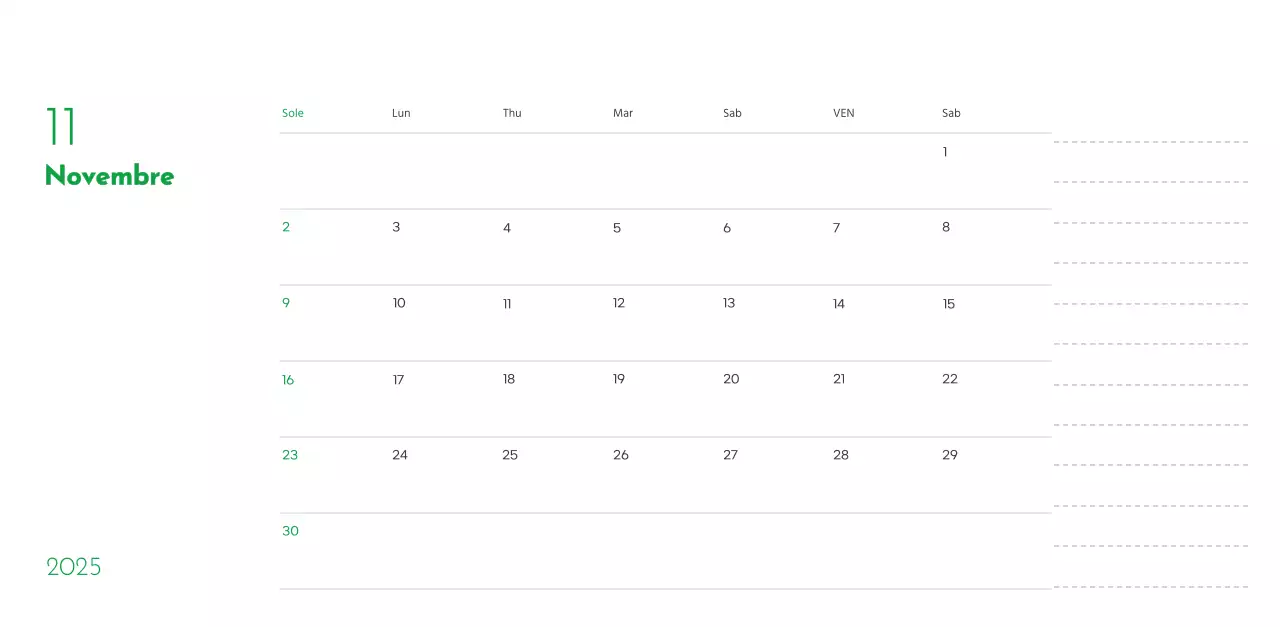Select the date 15 cell

point(949,304)
